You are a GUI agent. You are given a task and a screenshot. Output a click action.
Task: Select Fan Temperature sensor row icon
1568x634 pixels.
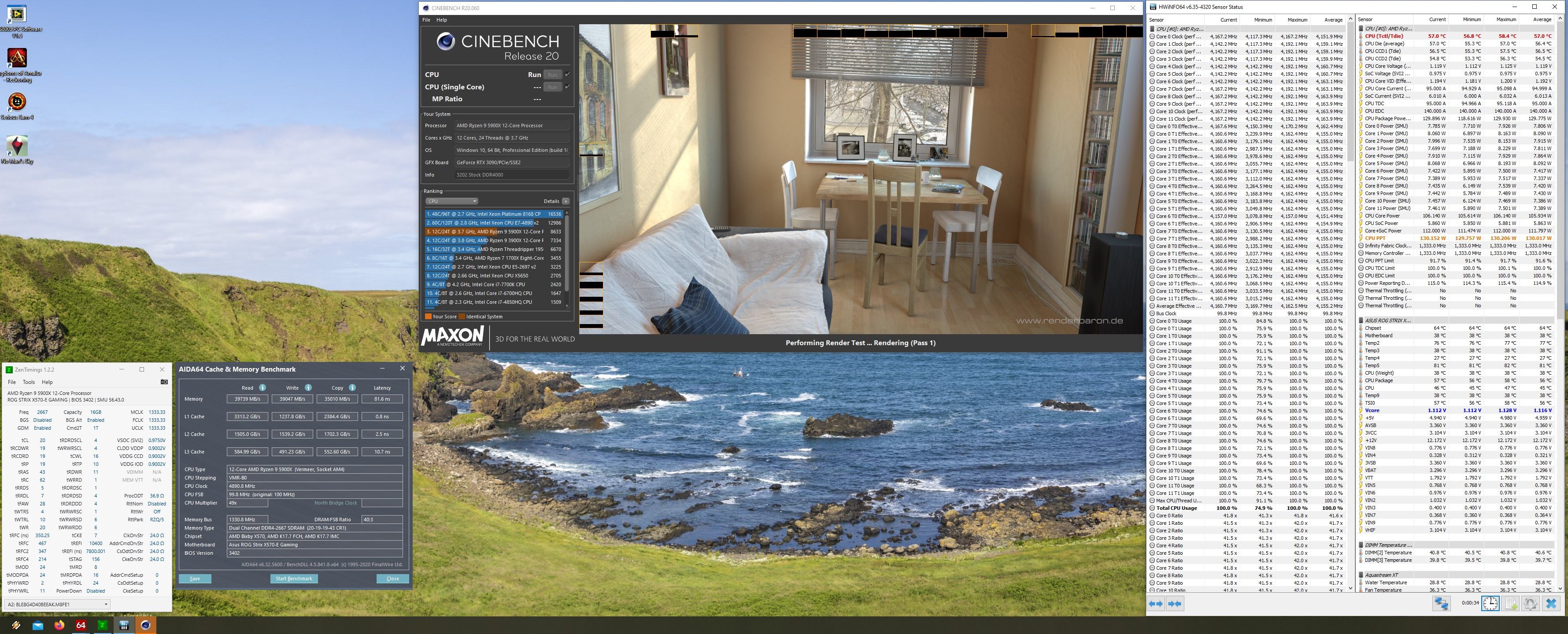click(x=1361, y=590)
